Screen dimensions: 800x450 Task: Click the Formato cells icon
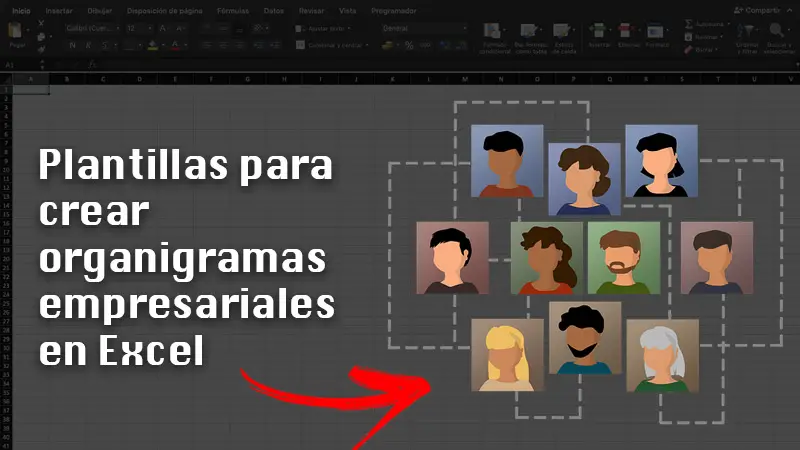(x=655, y=31)
